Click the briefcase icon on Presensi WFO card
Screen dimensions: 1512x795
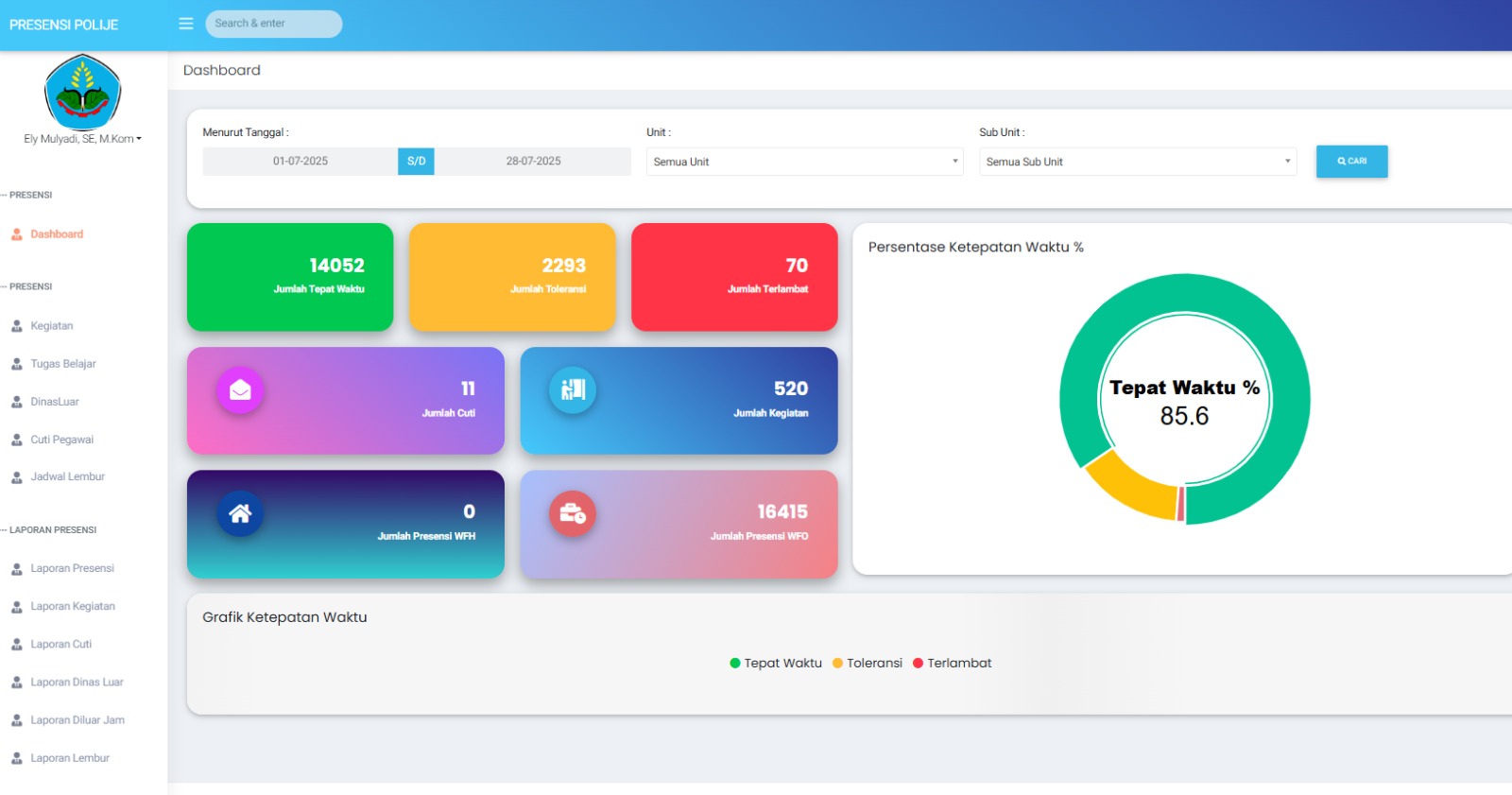[x=573, y=513]
